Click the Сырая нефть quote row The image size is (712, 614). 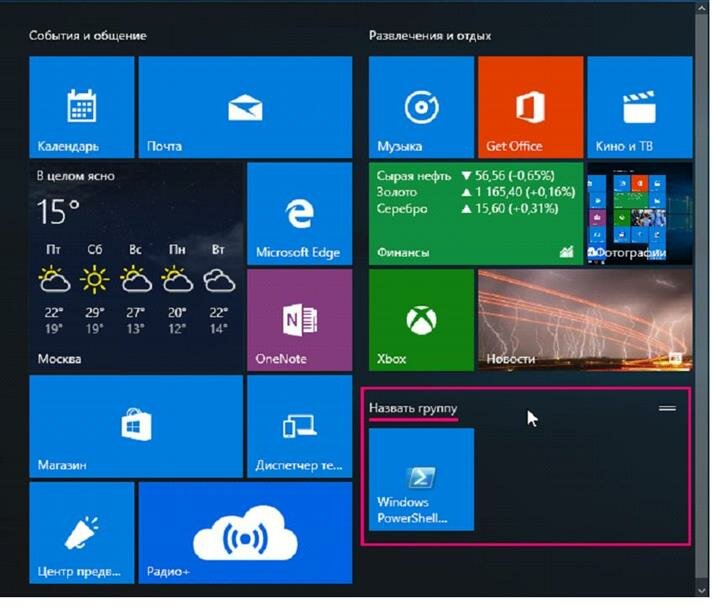465,176
